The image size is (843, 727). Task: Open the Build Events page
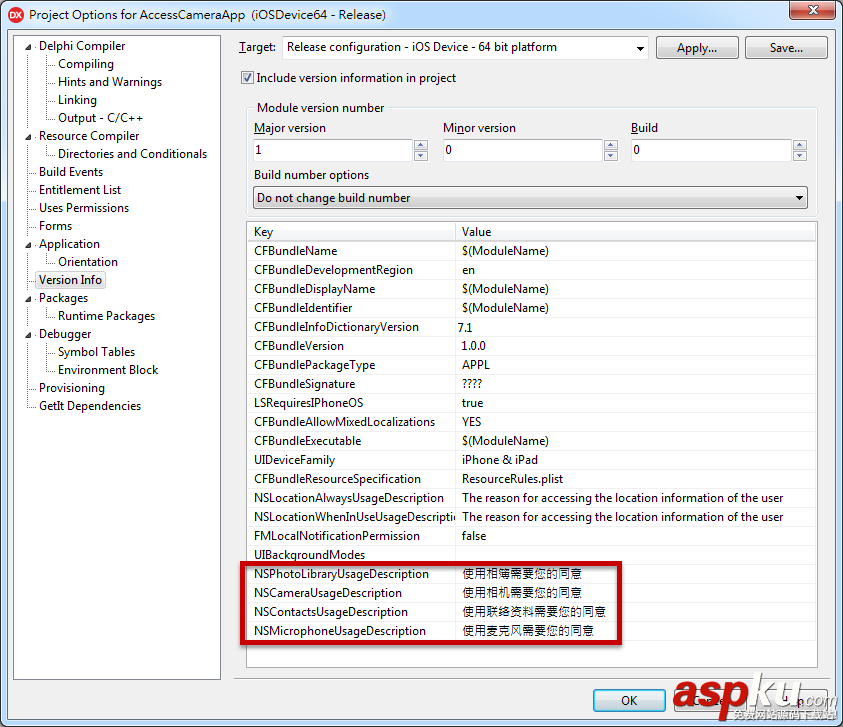71,172
